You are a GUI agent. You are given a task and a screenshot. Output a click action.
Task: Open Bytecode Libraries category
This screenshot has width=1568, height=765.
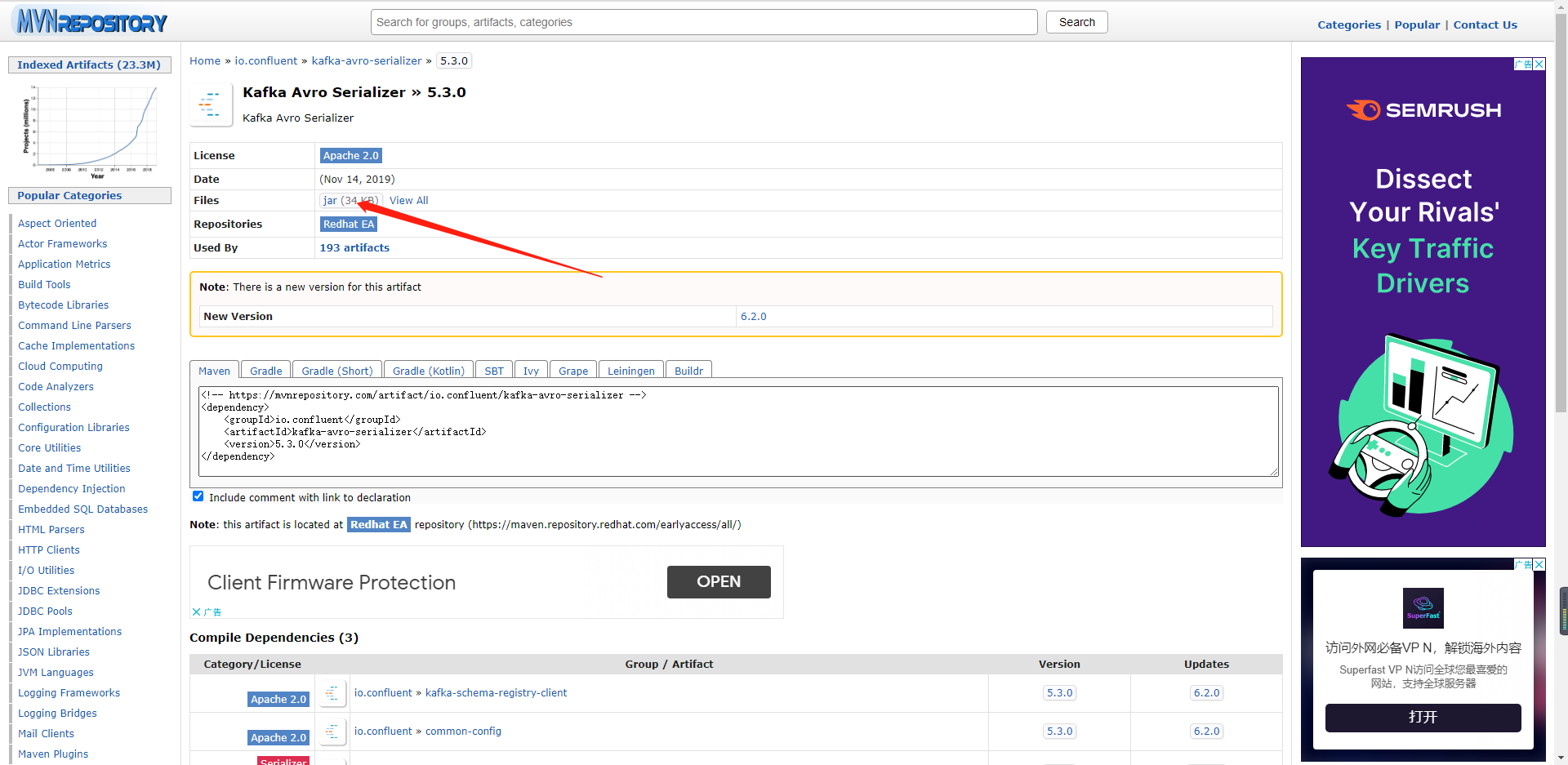[x=64, y=305]
